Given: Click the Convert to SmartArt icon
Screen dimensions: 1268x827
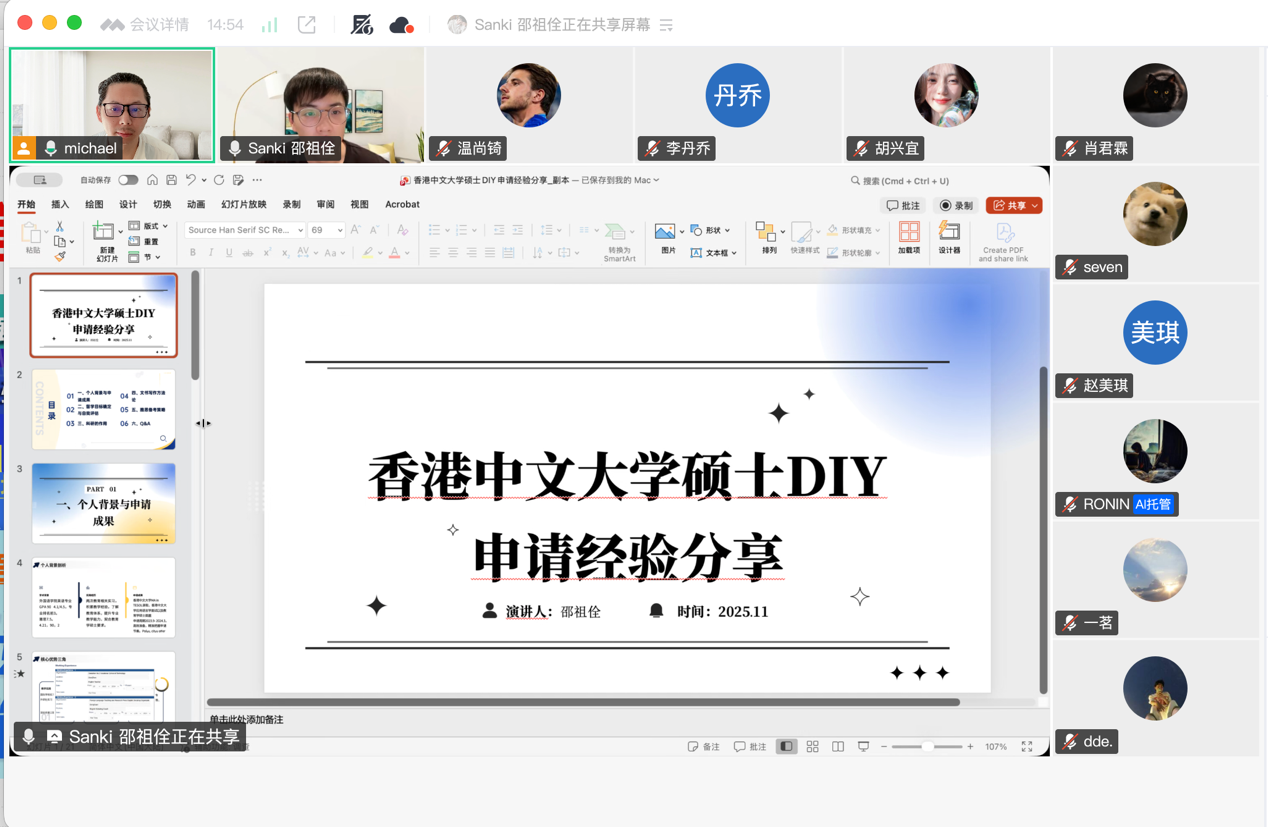Looking at the screenshot, I should (619, 241).
